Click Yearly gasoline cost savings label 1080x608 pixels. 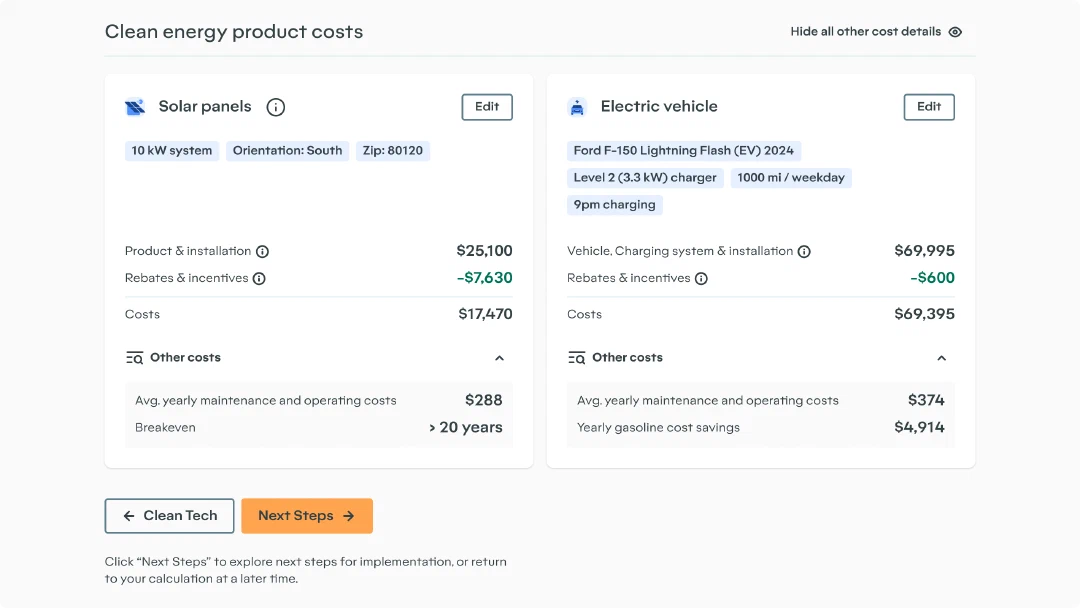pos(658,428)
